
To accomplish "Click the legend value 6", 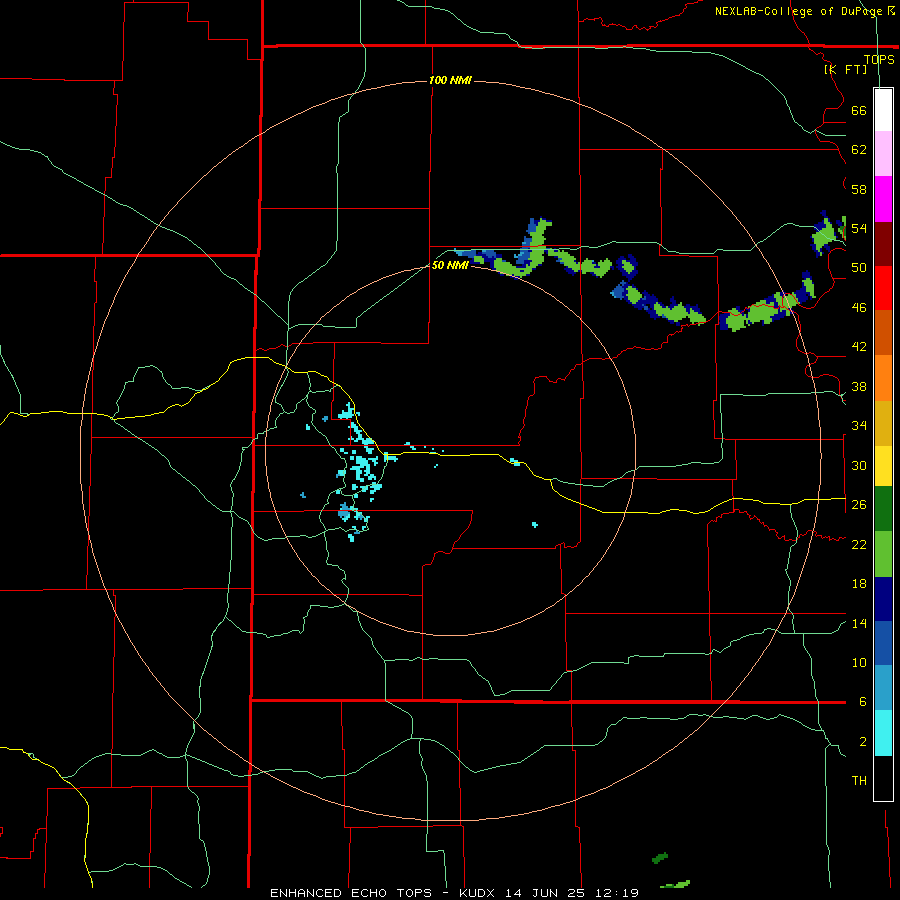I will [x=863, y=702].
